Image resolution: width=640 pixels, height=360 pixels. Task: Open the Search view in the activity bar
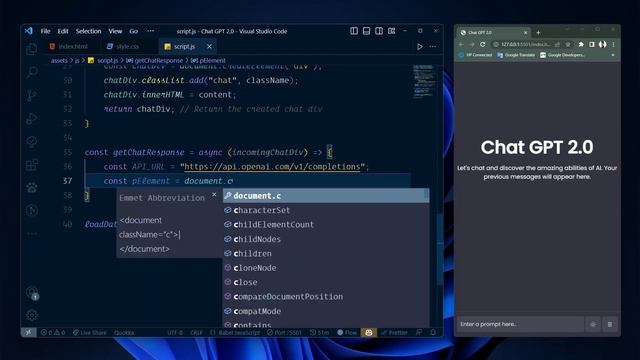pos(32,72)
